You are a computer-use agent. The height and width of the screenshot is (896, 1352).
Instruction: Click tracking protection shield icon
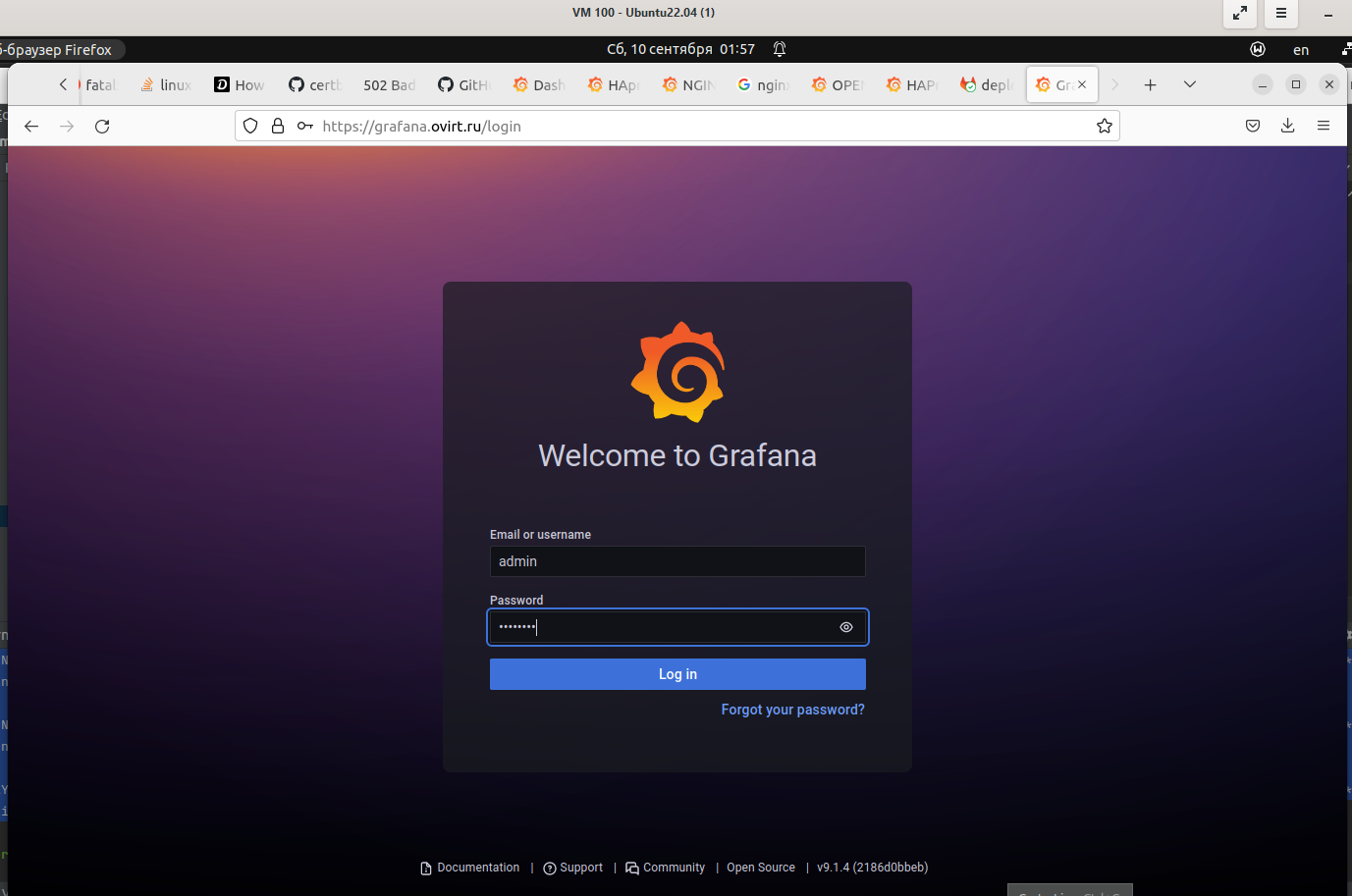(x=250, y=126)
